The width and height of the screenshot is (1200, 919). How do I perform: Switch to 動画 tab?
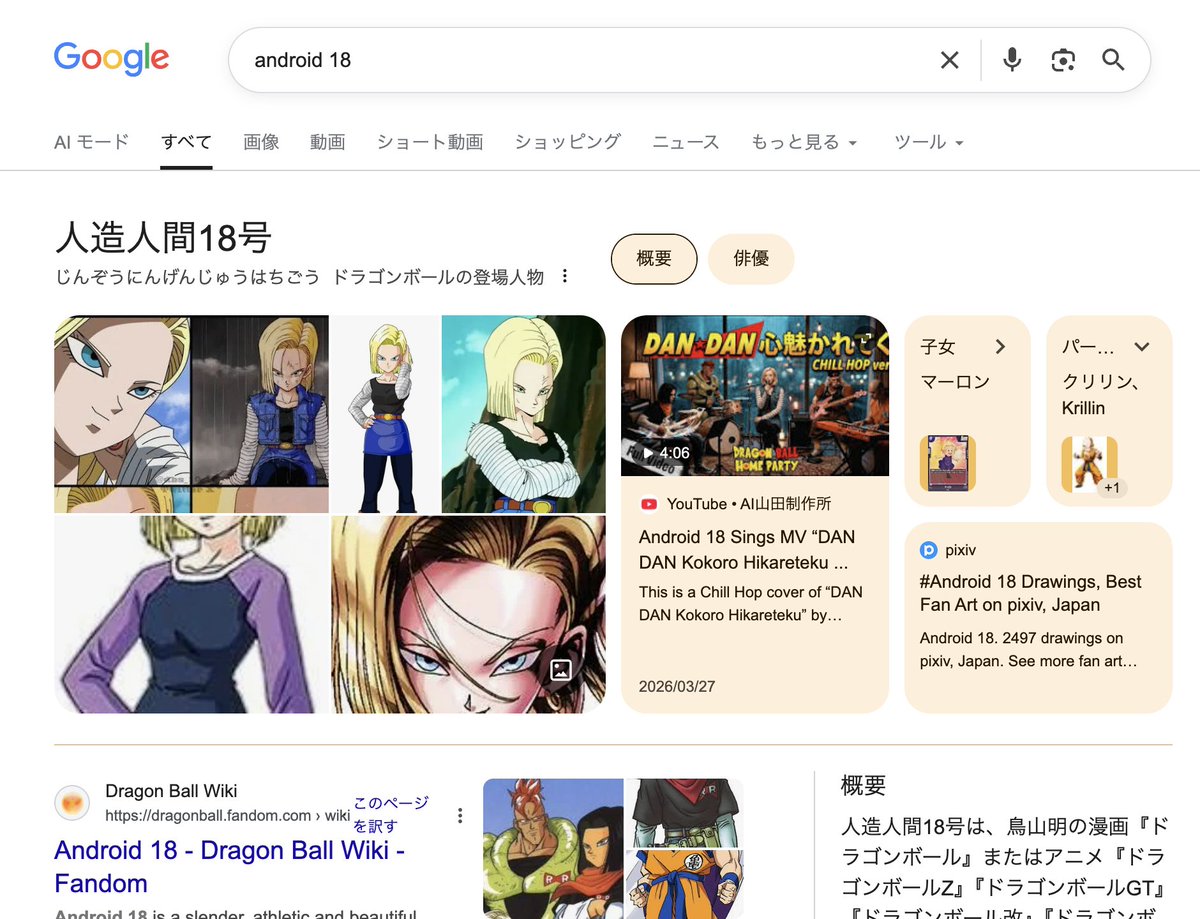[x=327, y=142]
